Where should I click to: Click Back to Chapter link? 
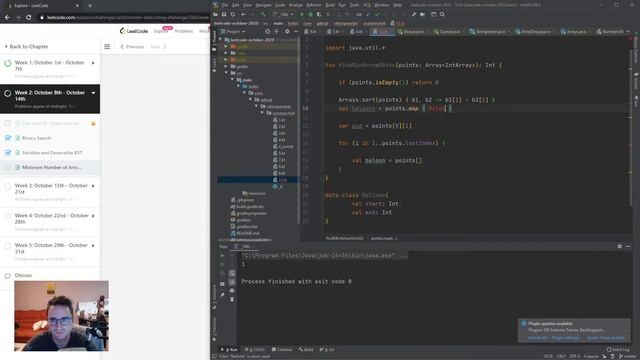26,47
